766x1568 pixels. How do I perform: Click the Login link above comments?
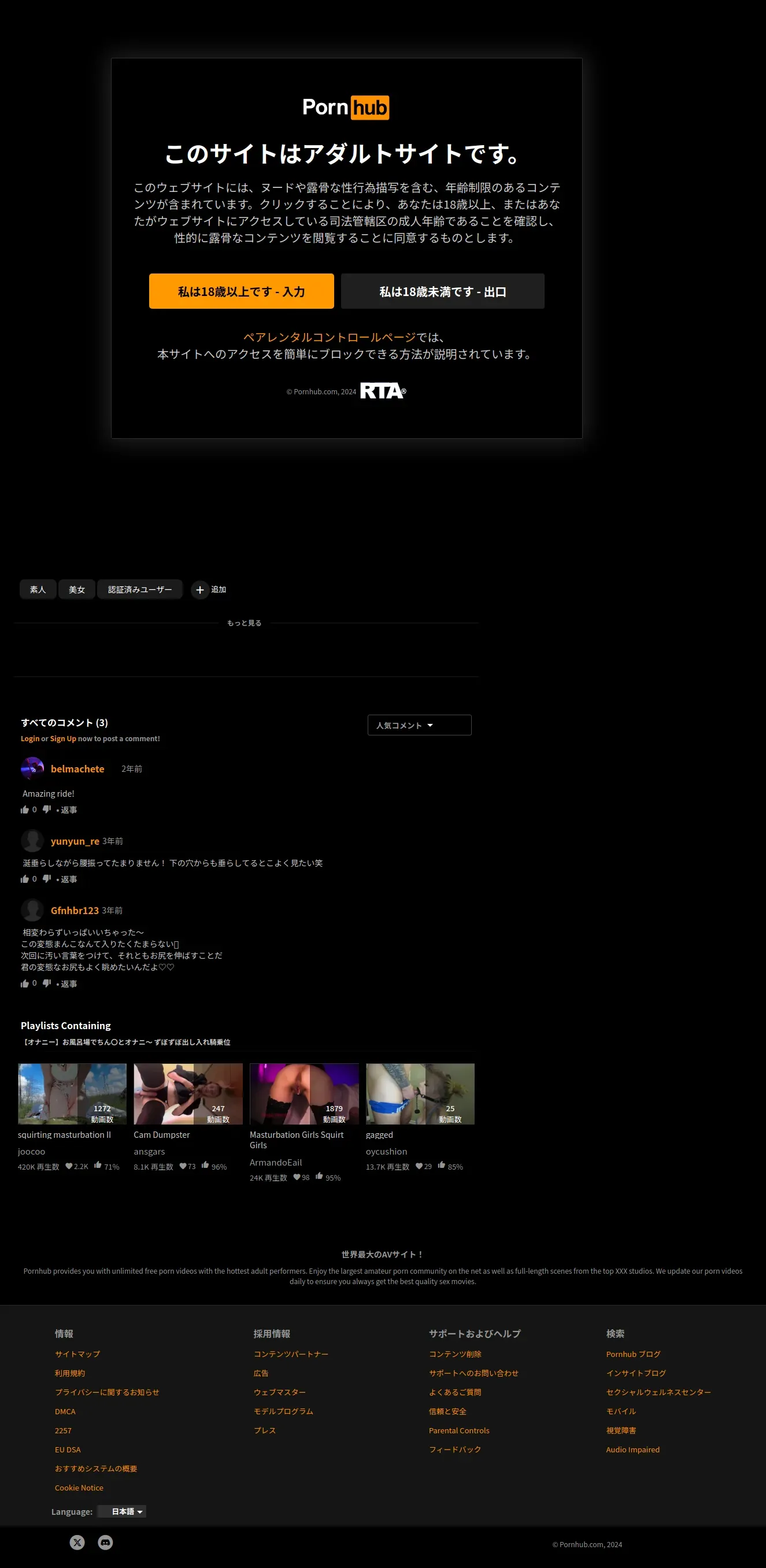click(30, 738)
